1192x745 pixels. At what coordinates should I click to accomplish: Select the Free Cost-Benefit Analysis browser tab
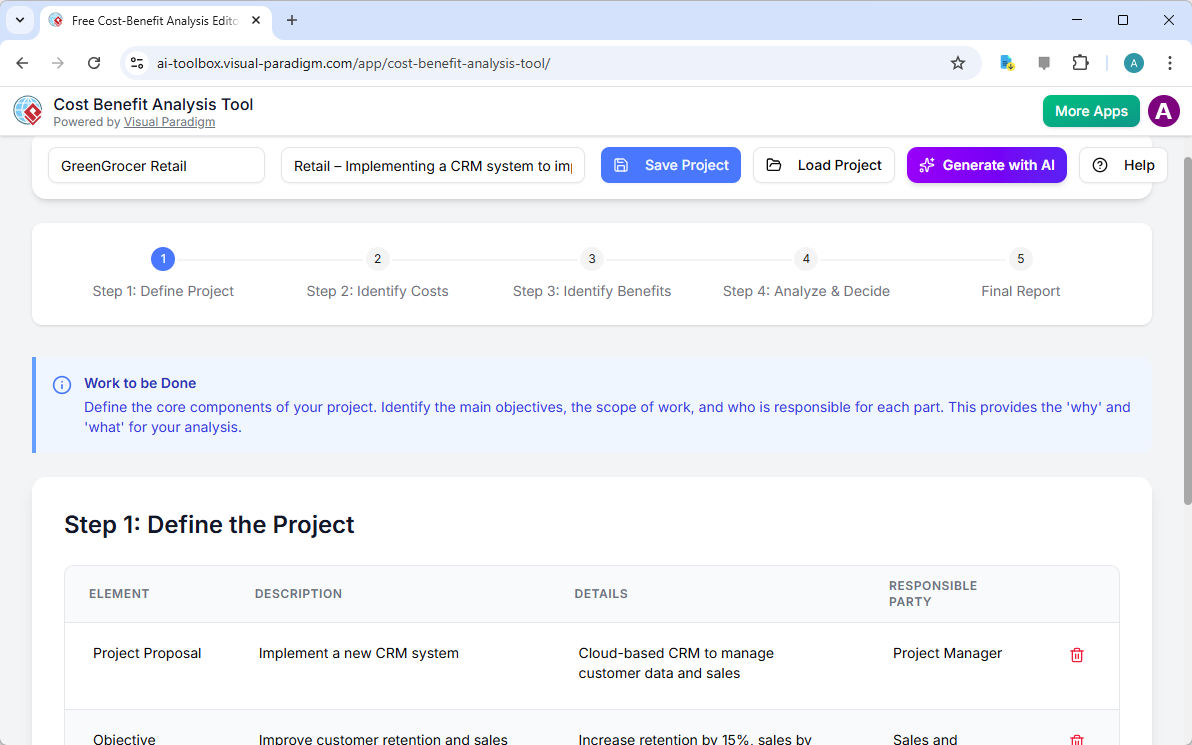(150, 20)
